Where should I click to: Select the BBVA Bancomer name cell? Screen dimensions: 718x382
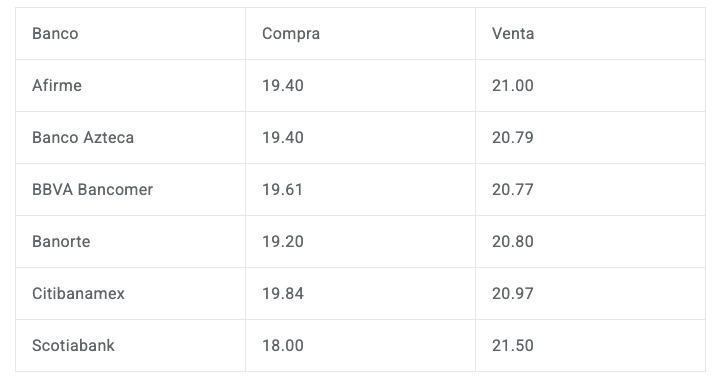point(131,190)
